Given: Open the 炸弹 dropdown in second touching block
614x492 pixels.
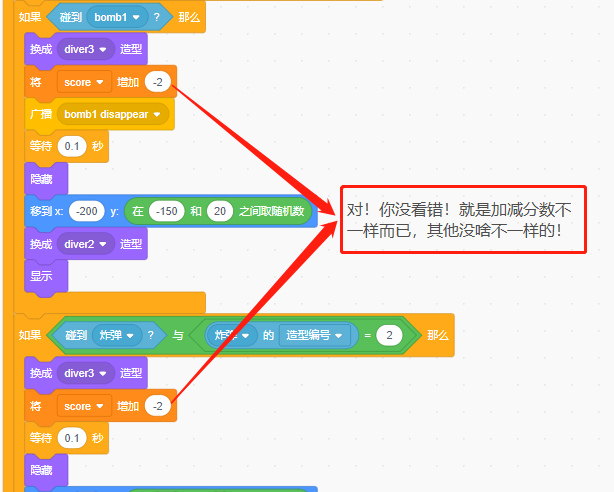Looking at the screenshot, I should pyautogui.click(x=117, y=335).
